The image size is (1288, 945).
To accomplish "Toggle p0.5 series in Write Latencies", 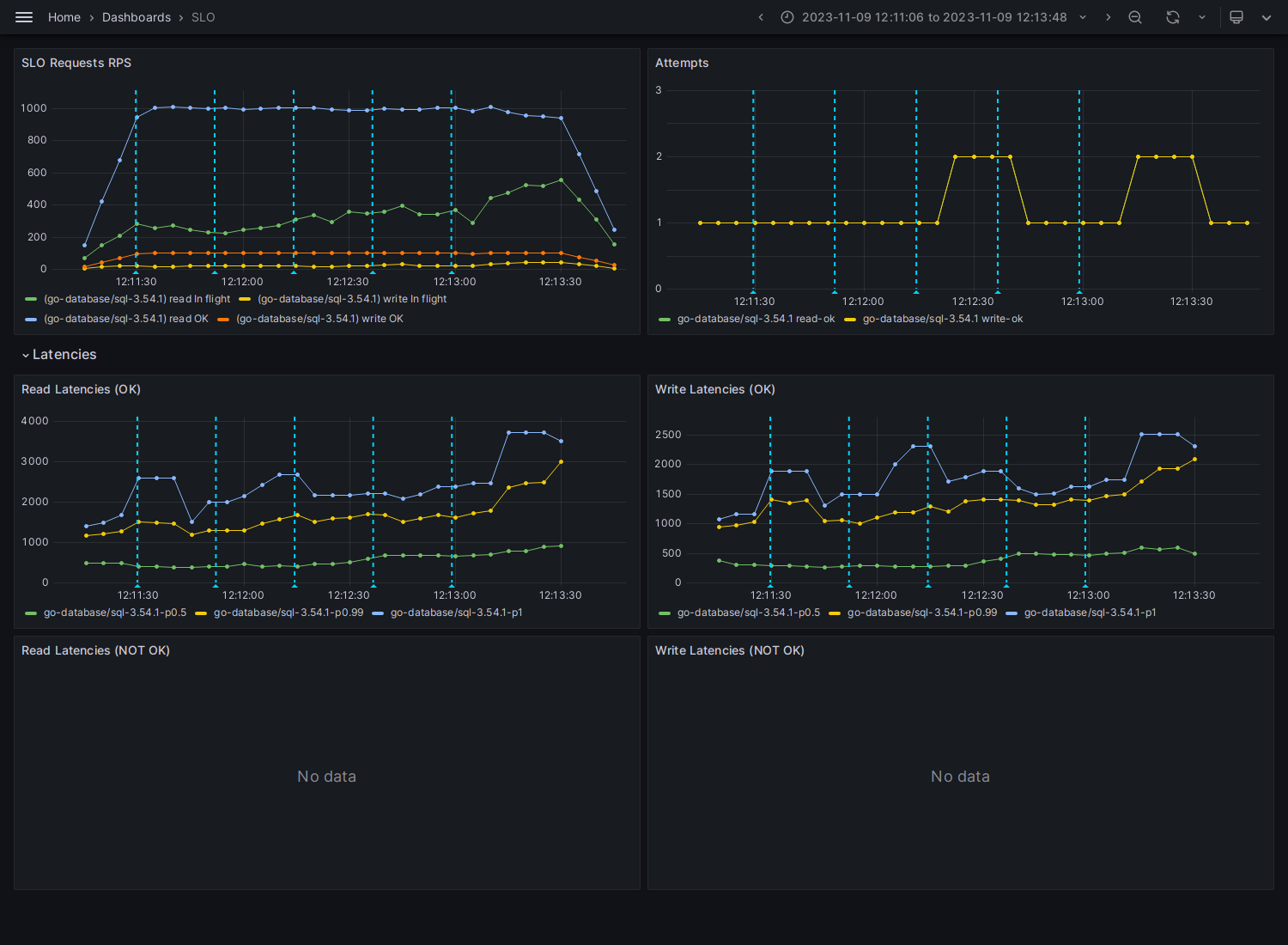I will coord(749,613).
